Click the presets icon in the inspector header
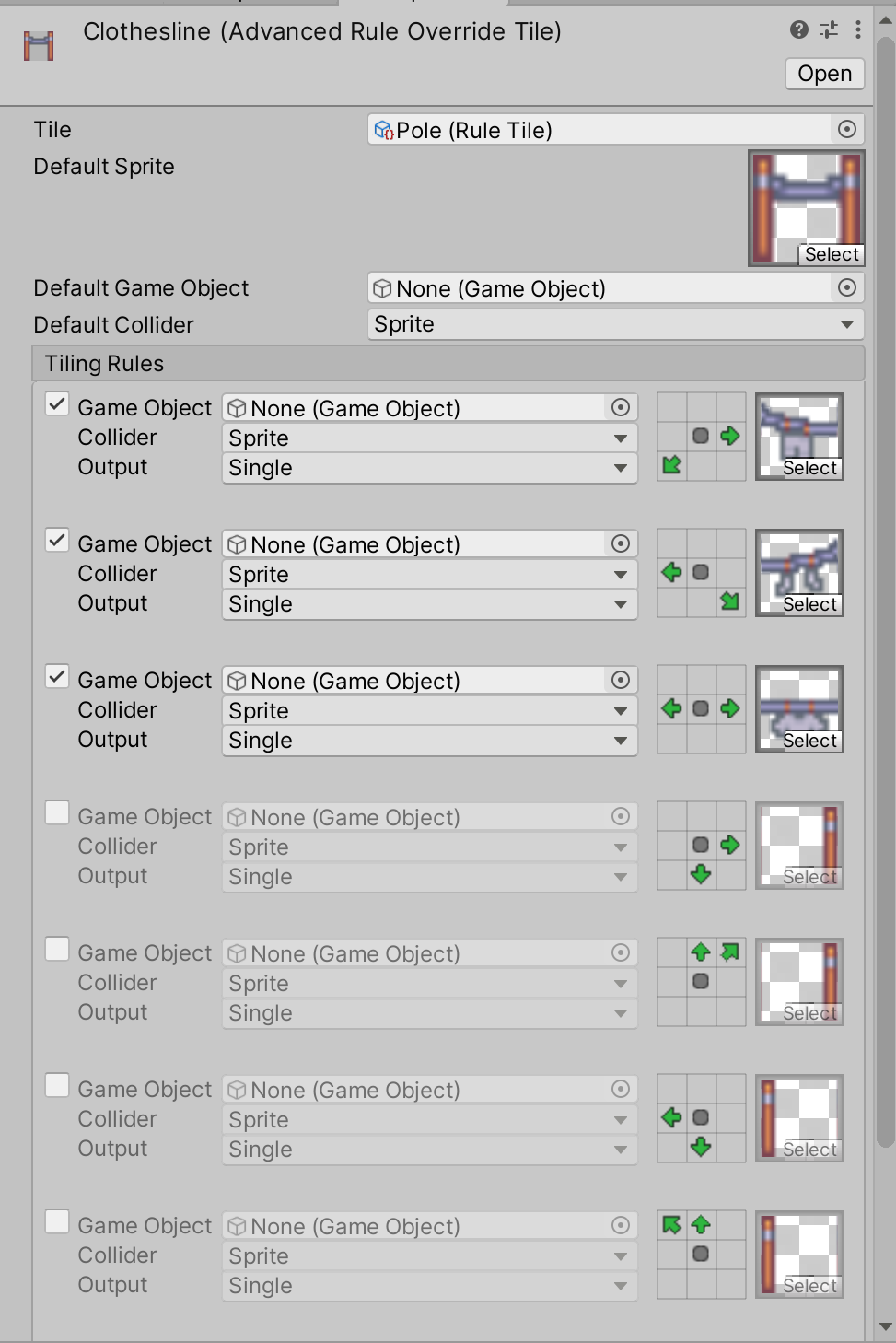The height and width of the screenshot is (1343, 896). (826, 30)
